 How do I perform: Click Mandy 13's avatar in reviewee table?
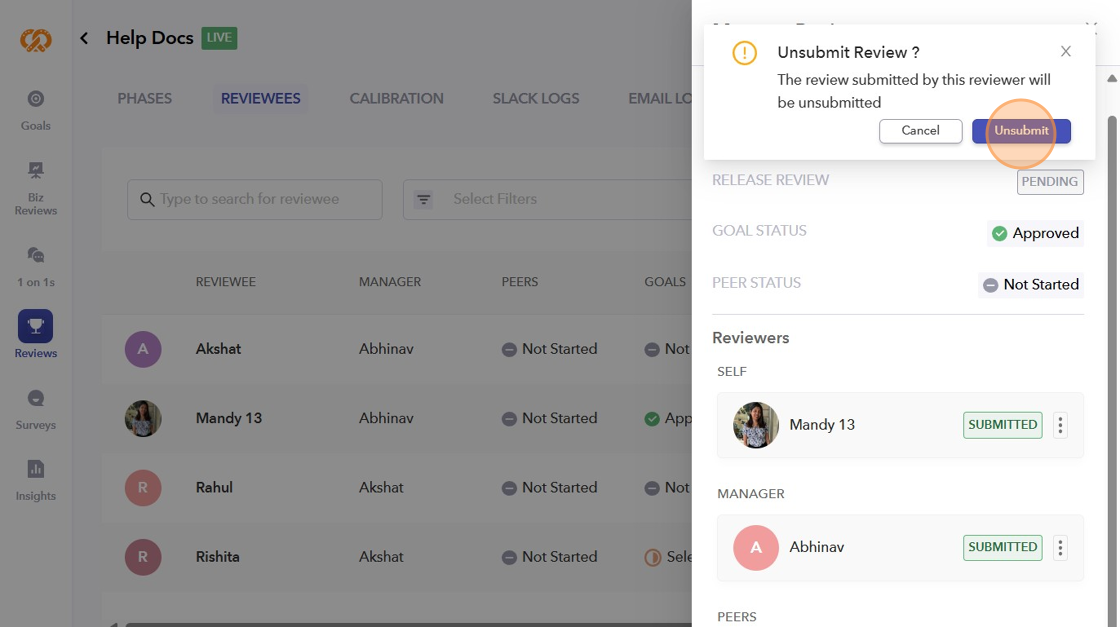(143, 418)
